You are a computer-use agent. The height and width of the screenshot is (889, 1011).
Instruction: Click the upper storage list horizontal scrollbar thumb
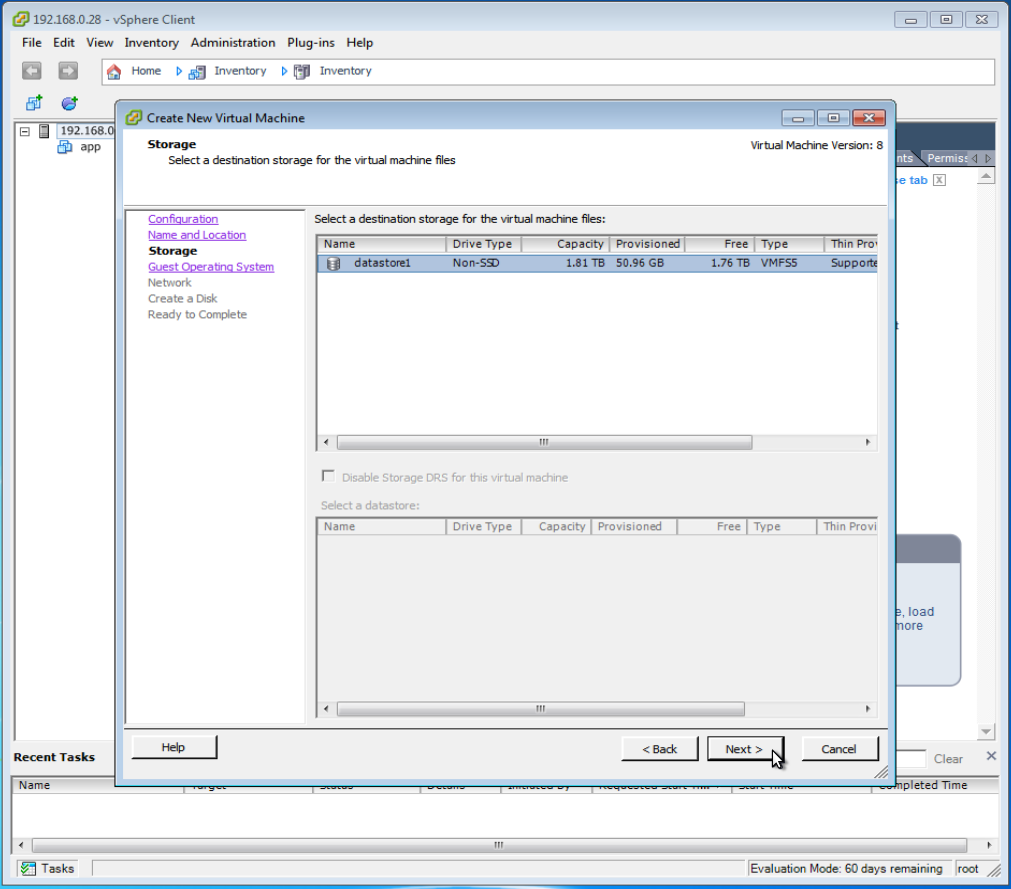coord(544,442)
